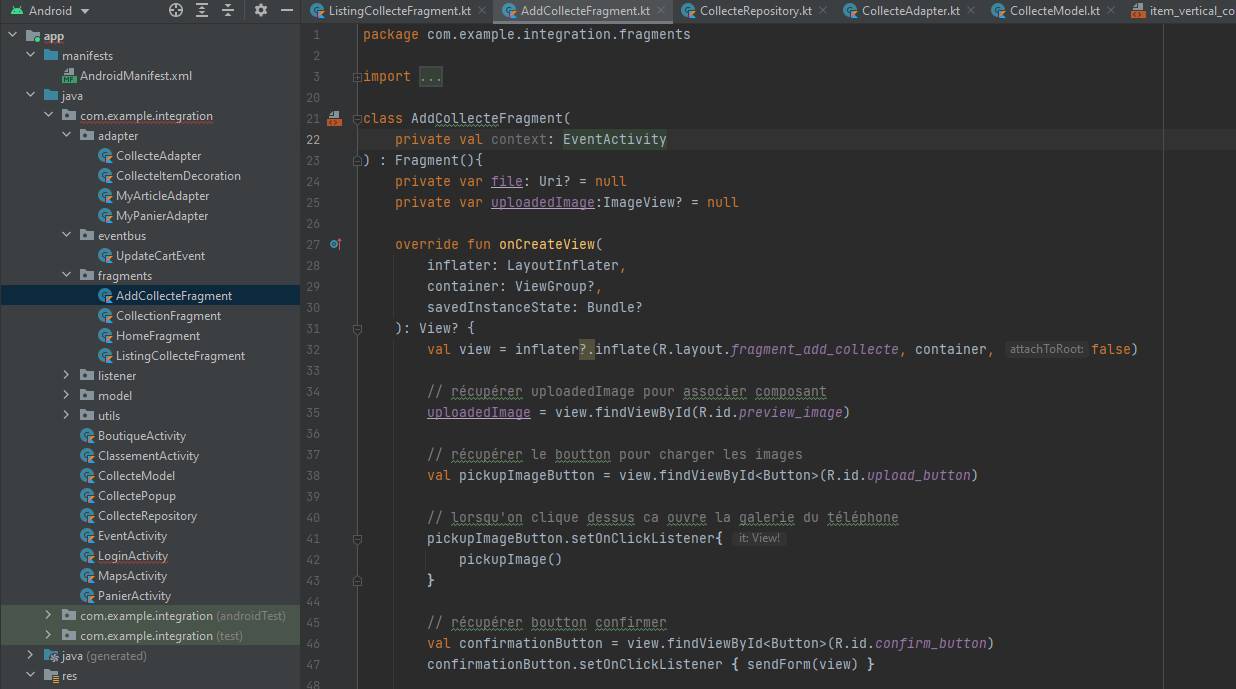Expand folded imports marker on line 3

click(x=356, y=77)
